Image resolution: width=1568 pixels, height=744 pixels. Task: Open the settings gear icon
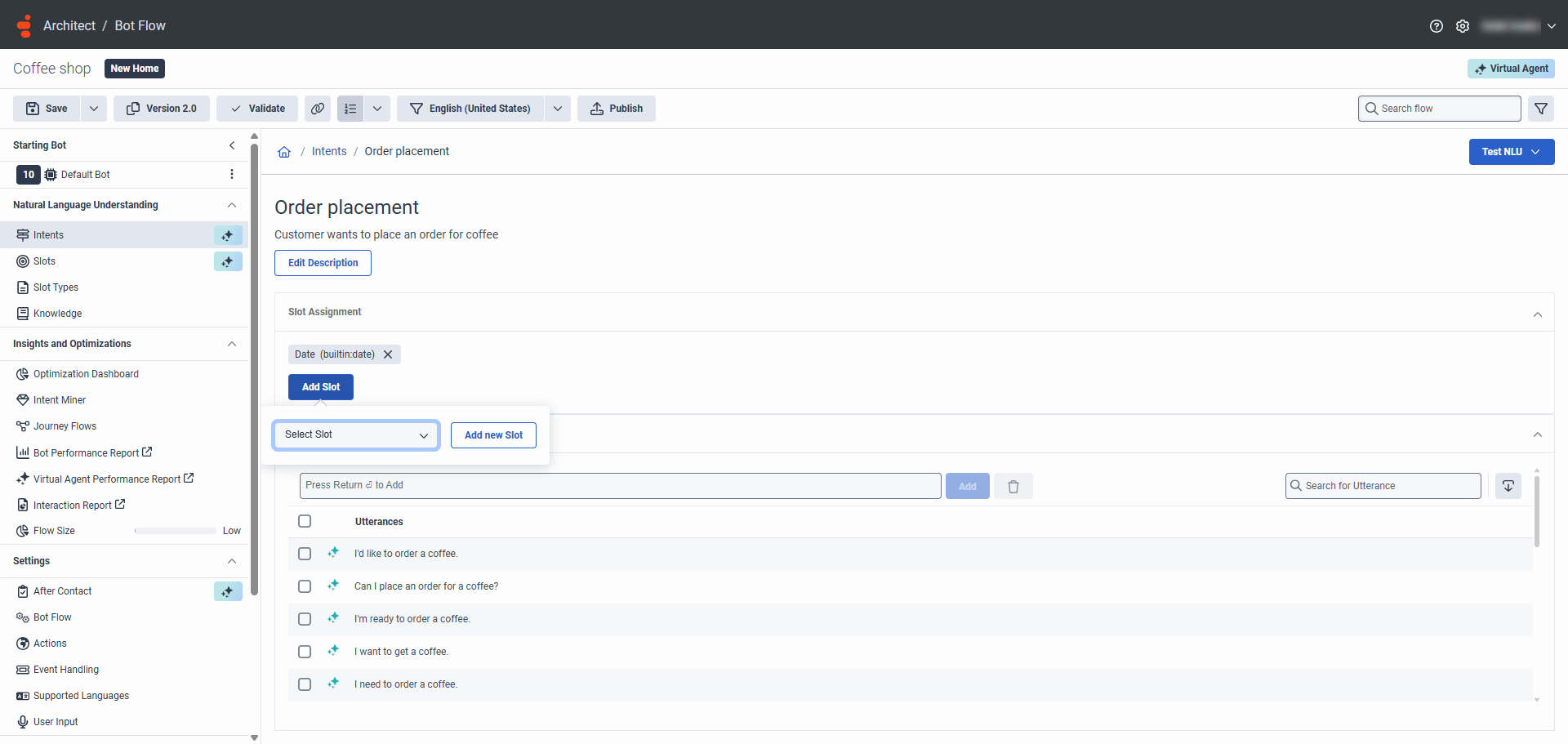tap(1462, 26)
